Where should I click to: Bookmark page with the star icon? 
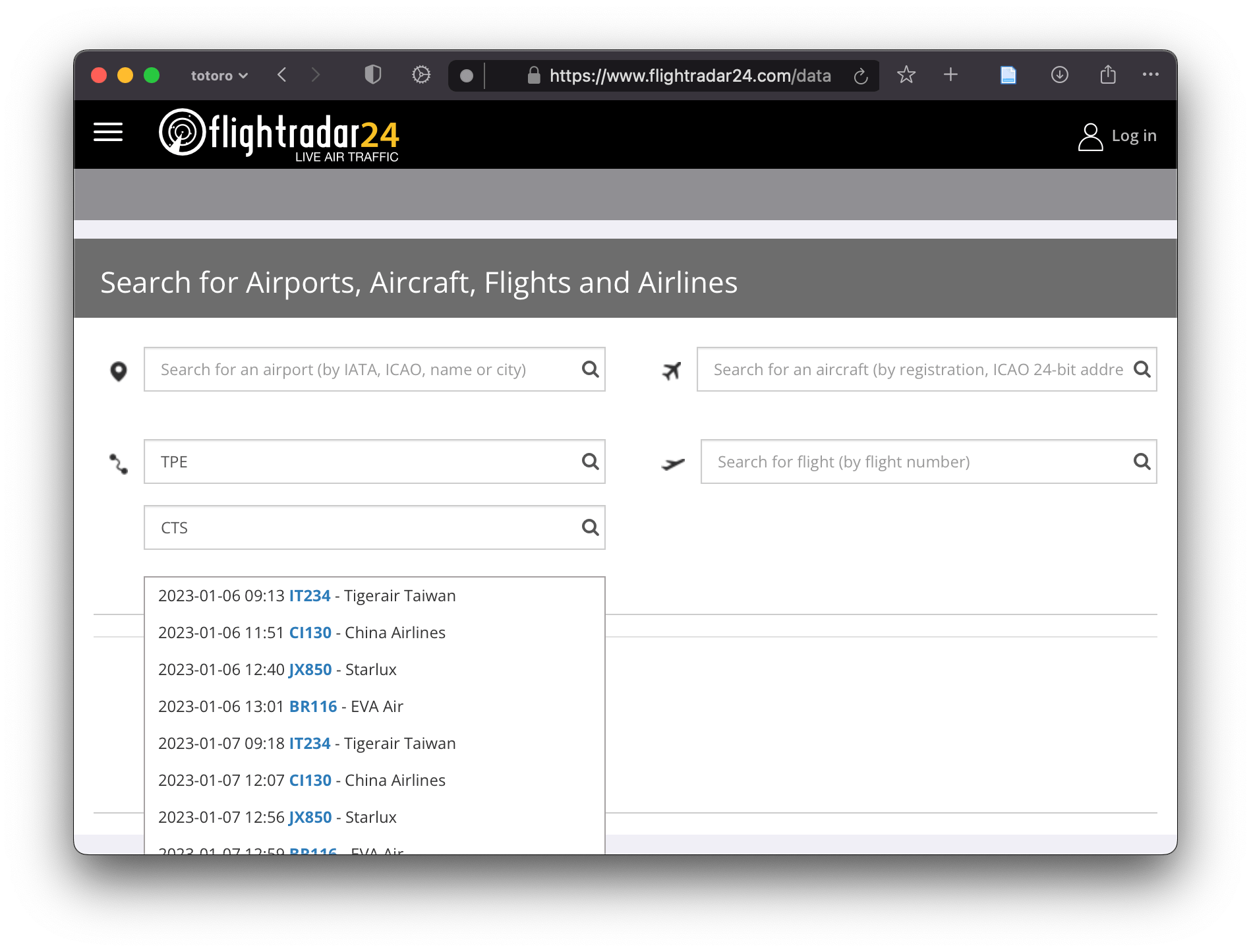point(906,75)
